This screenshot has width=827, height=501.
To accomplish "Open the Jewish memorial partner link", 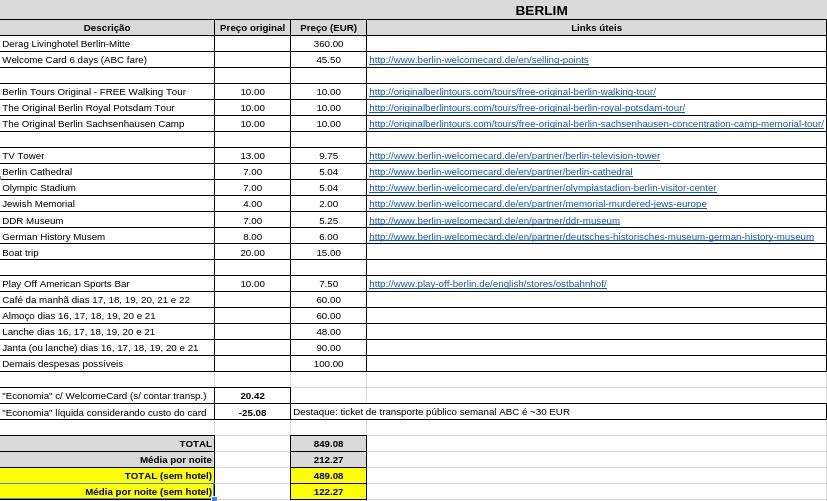I will point(537,204).
